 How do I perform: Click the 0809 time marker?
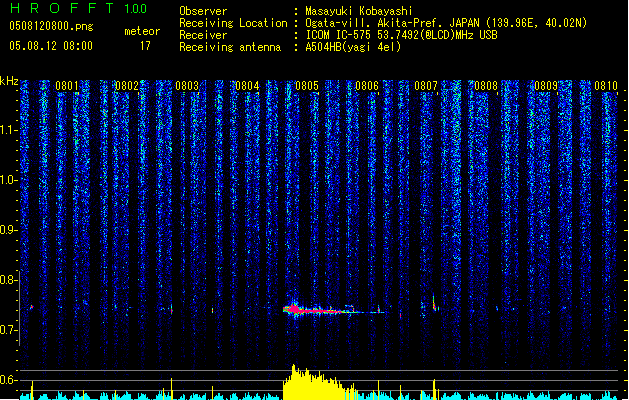click(x=546, y=86)
